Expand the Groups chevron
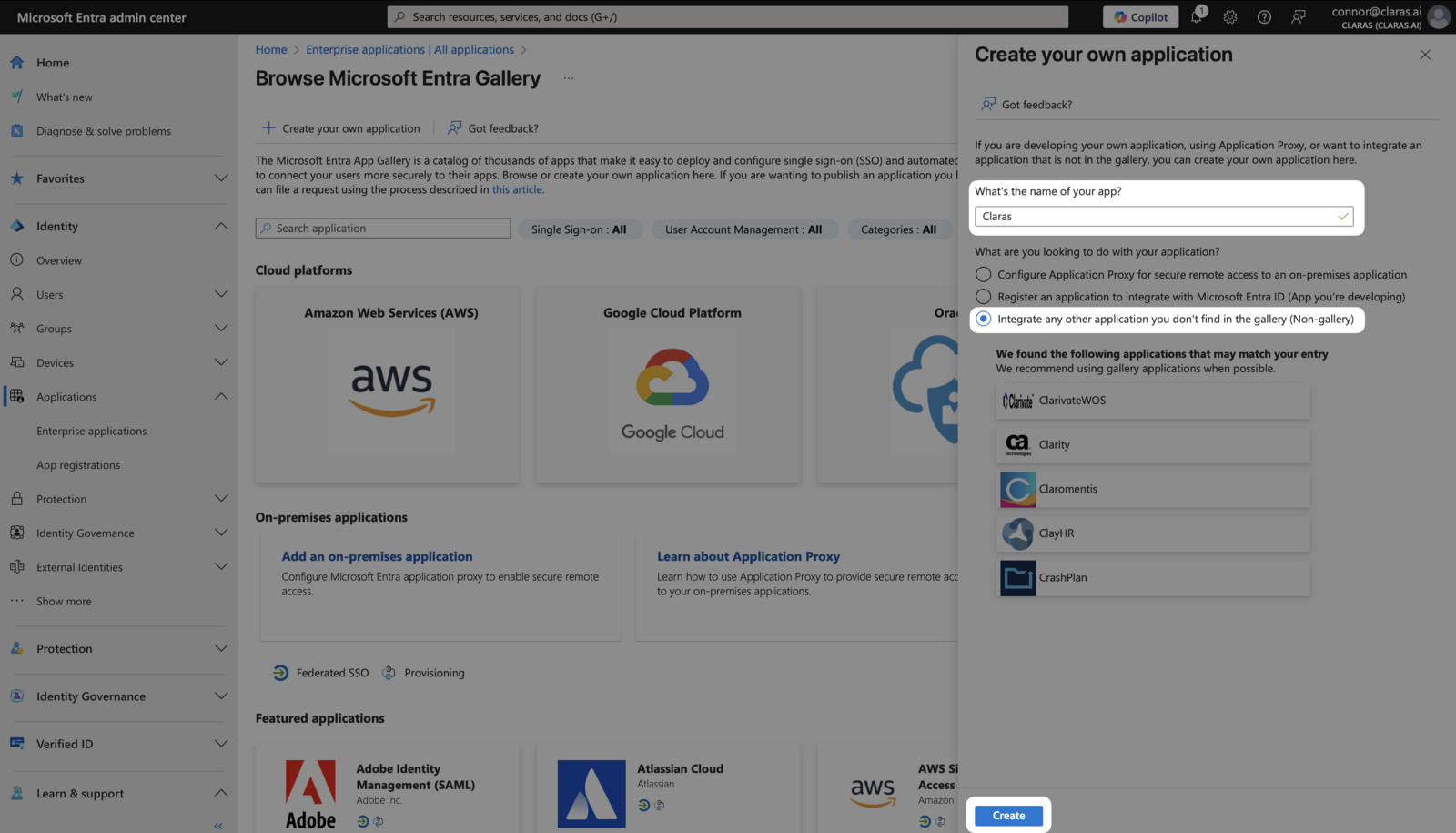The height and width of the screenshot is (833, 1456). tap(220, 328)
